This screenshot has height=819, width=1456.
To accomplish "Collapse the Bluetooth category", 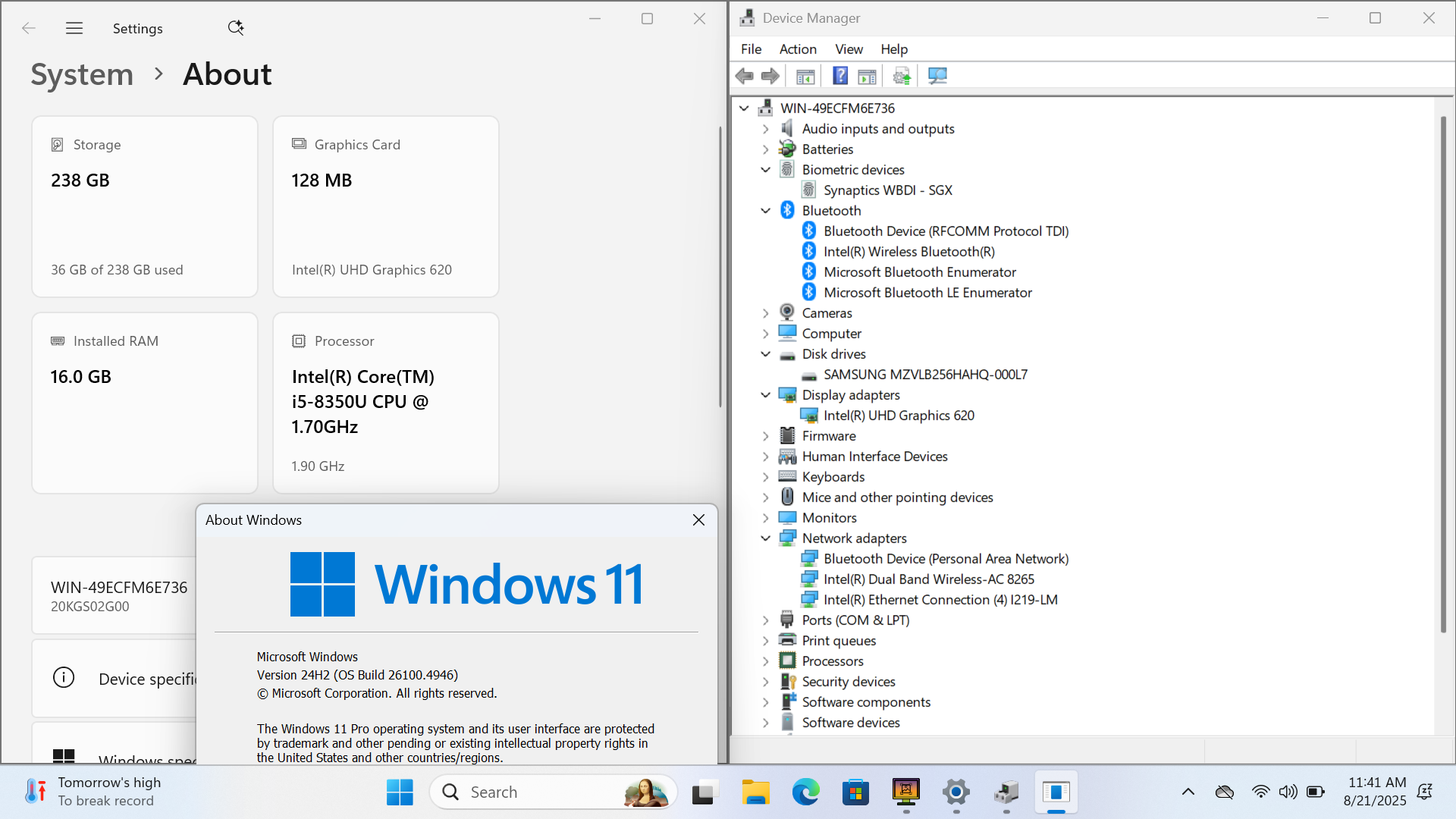I will (766, 211).
